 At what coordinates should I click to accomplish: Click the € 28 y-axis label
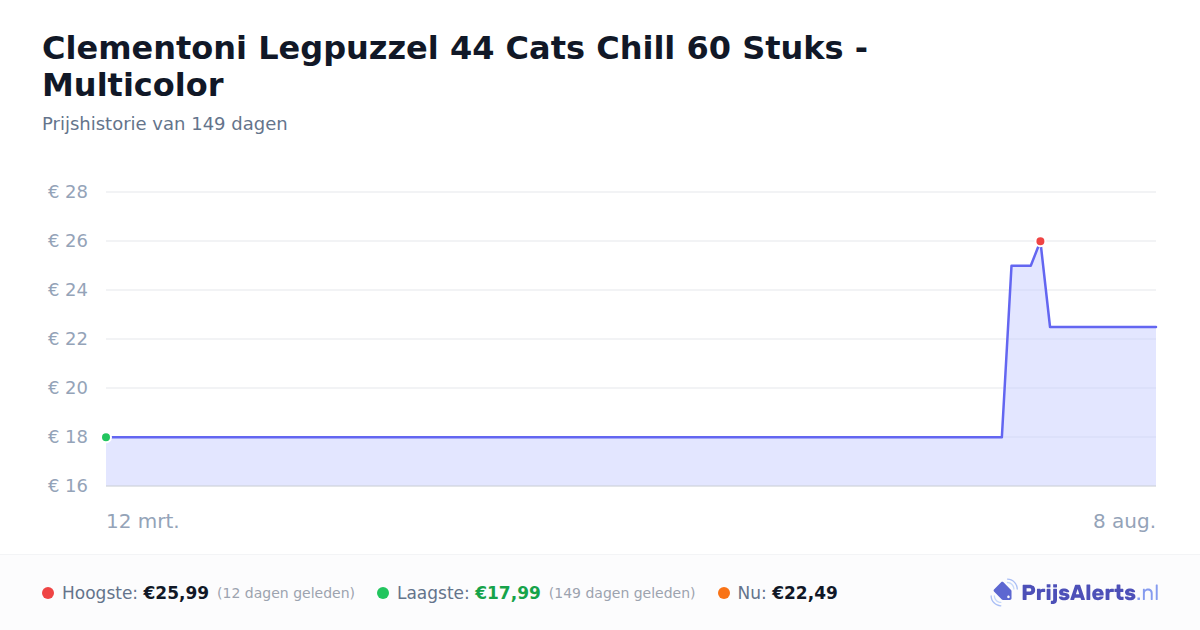68,192
